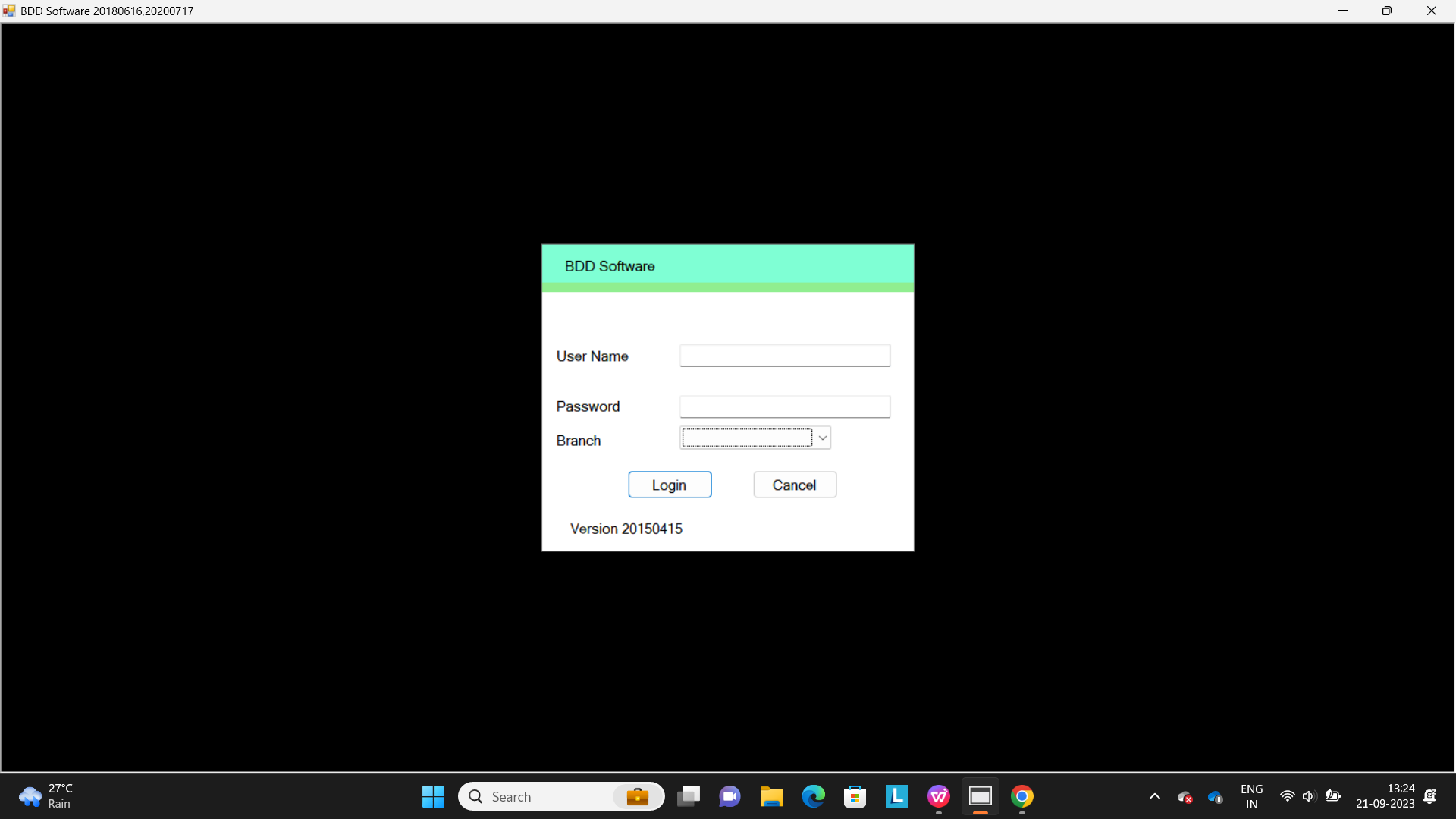Open Microsoft Store from taskbar

click(x=855, y=796)
